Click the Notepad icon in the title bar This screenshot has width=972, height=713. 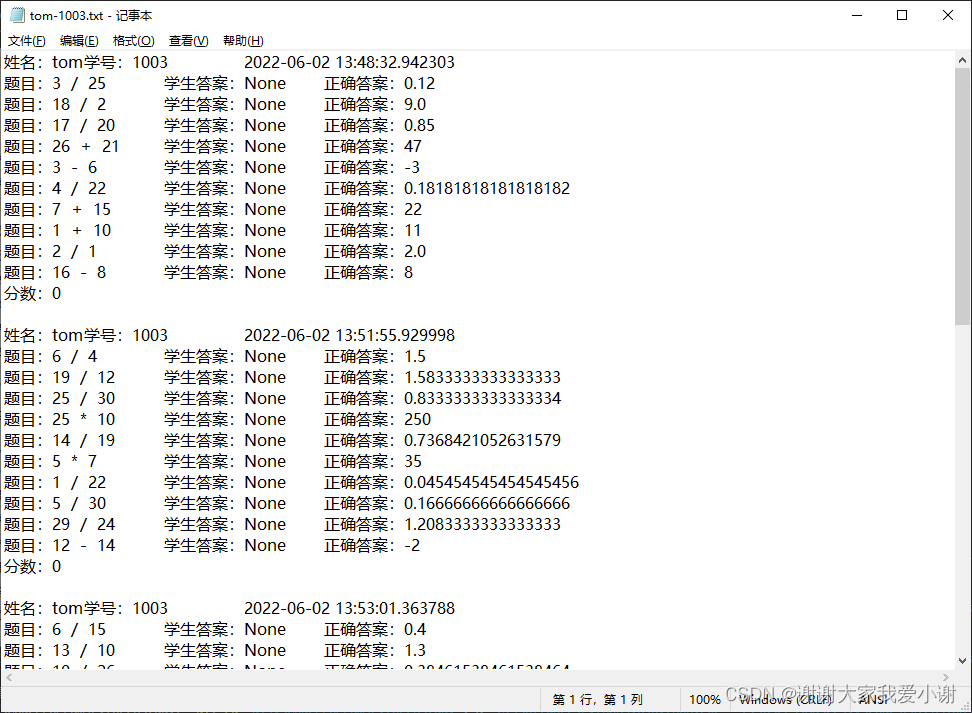pos(16,15)
